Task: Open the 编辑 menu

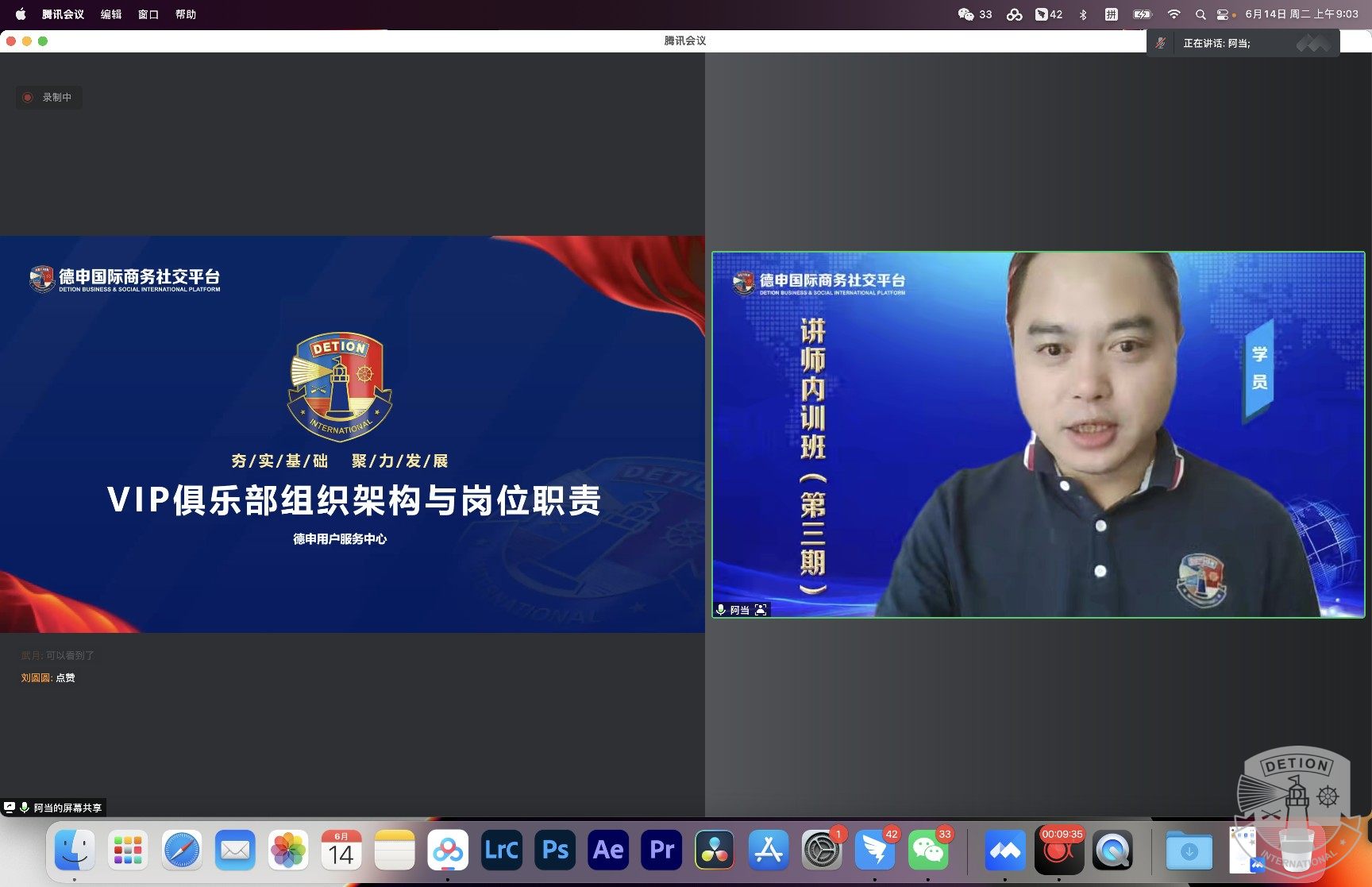Action: point(111,14)
